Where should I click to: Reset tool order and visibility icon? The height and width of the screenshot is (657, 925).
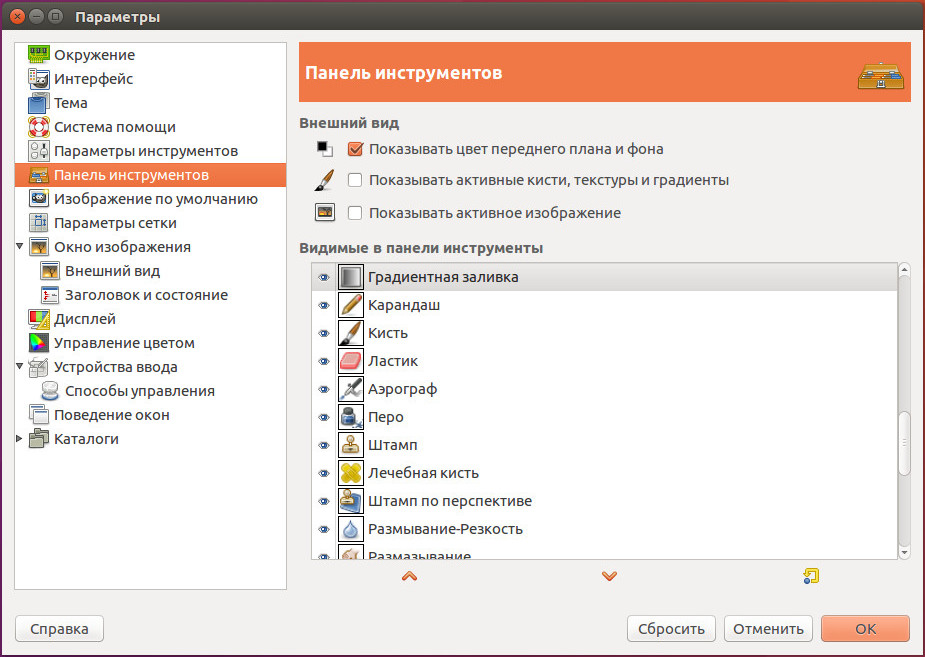click(811, 576)
